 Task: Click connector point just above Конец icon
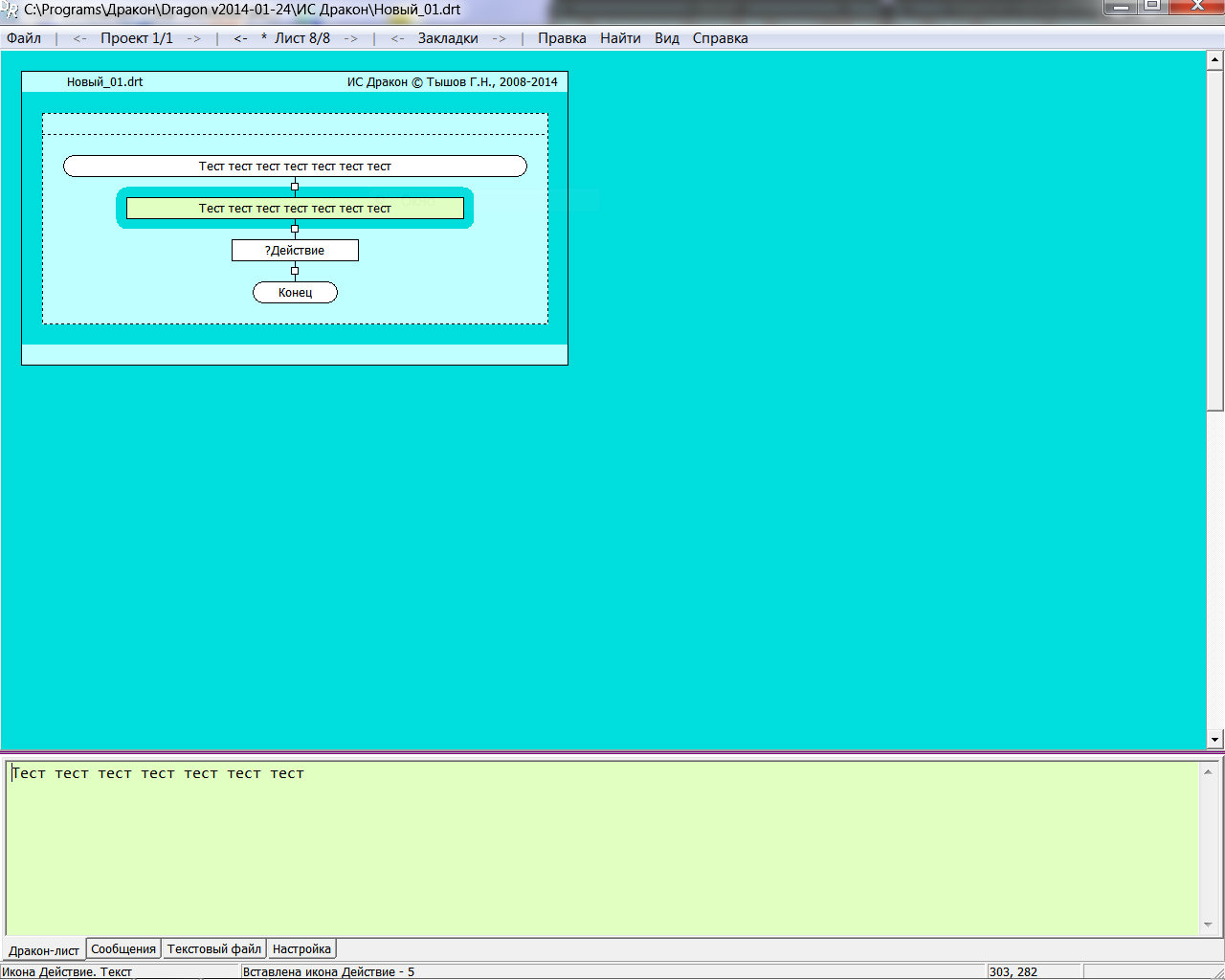(295, 271)
